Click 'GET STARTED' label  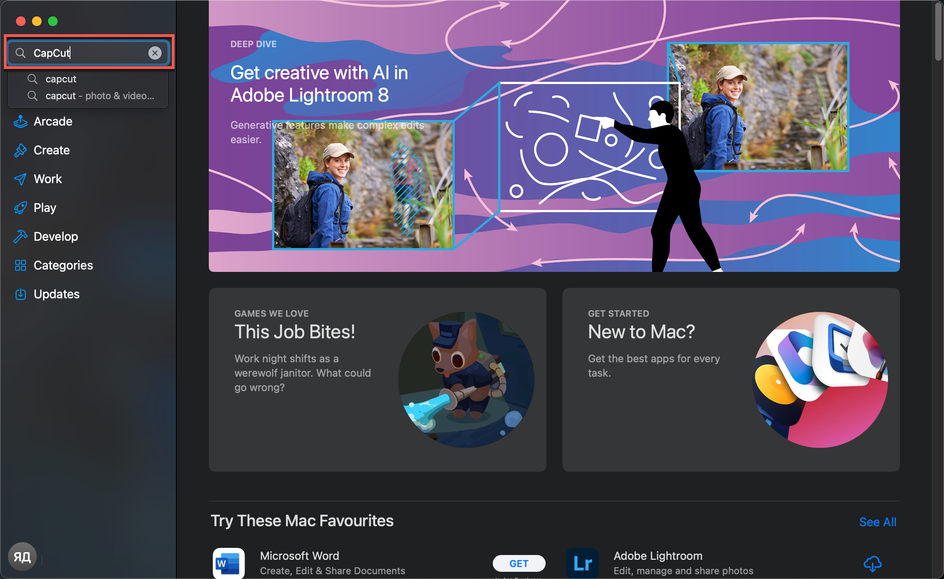tap(618, 314)
